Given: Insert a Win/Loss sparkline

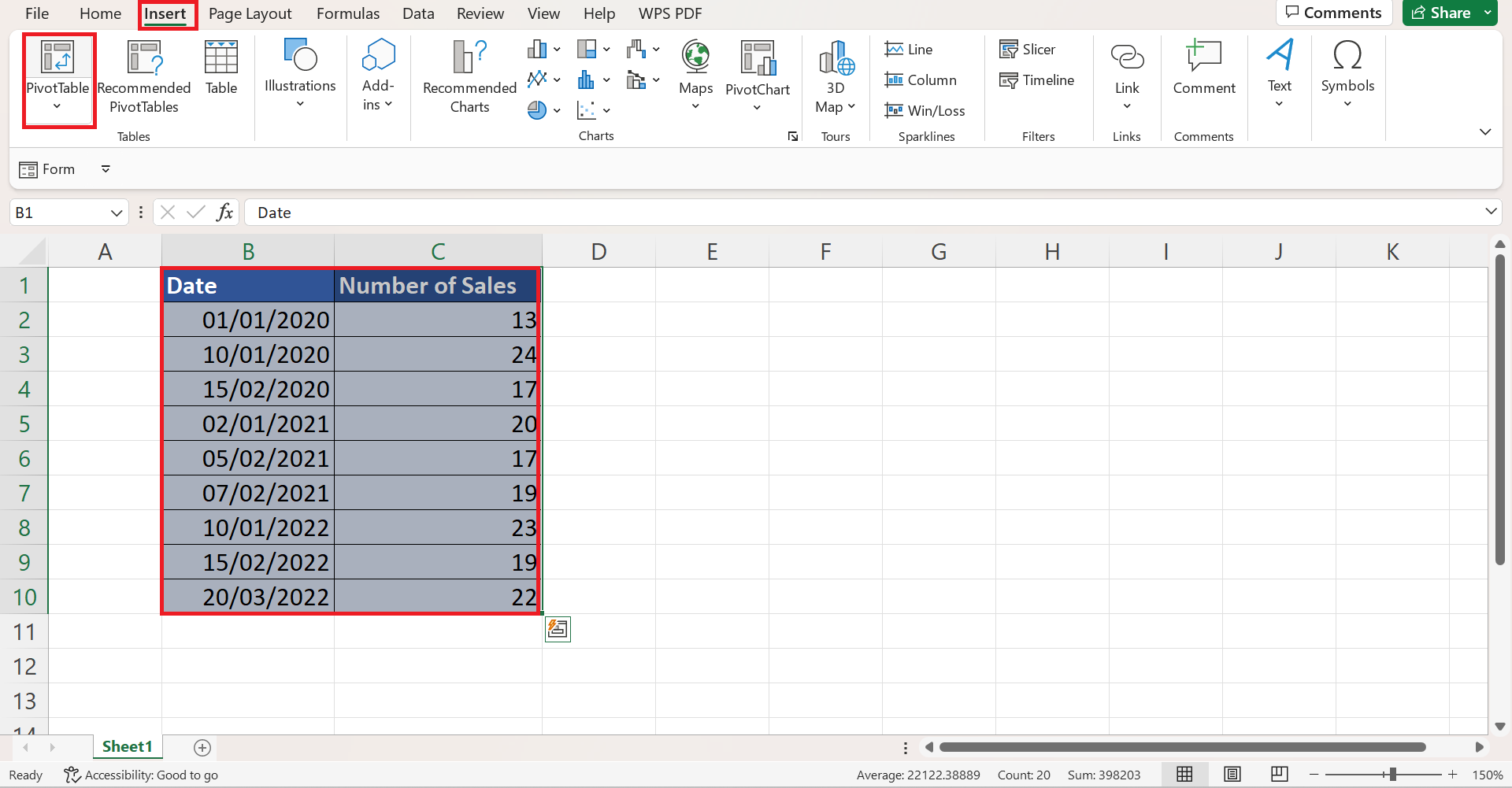Looking at the screenshot, I should pyautogui.click(x=925, y=110).
